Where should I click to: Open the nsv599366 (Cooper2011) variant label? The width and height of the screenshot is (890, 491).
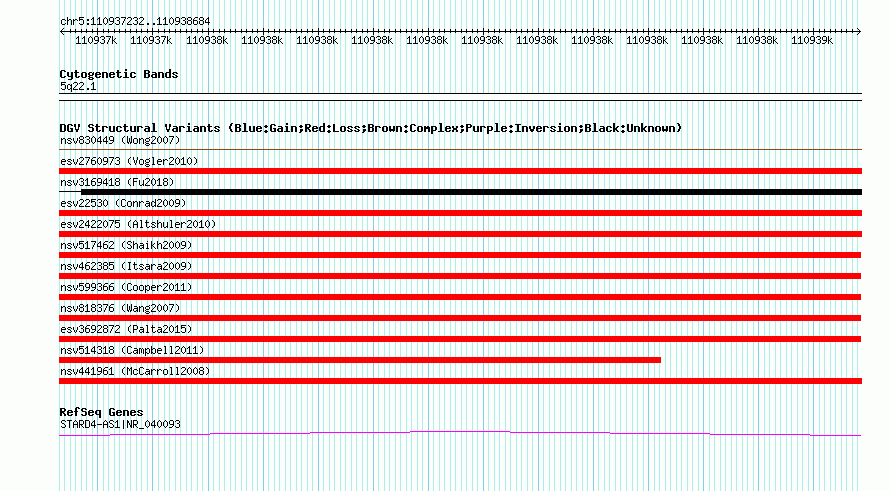[126, 287]
